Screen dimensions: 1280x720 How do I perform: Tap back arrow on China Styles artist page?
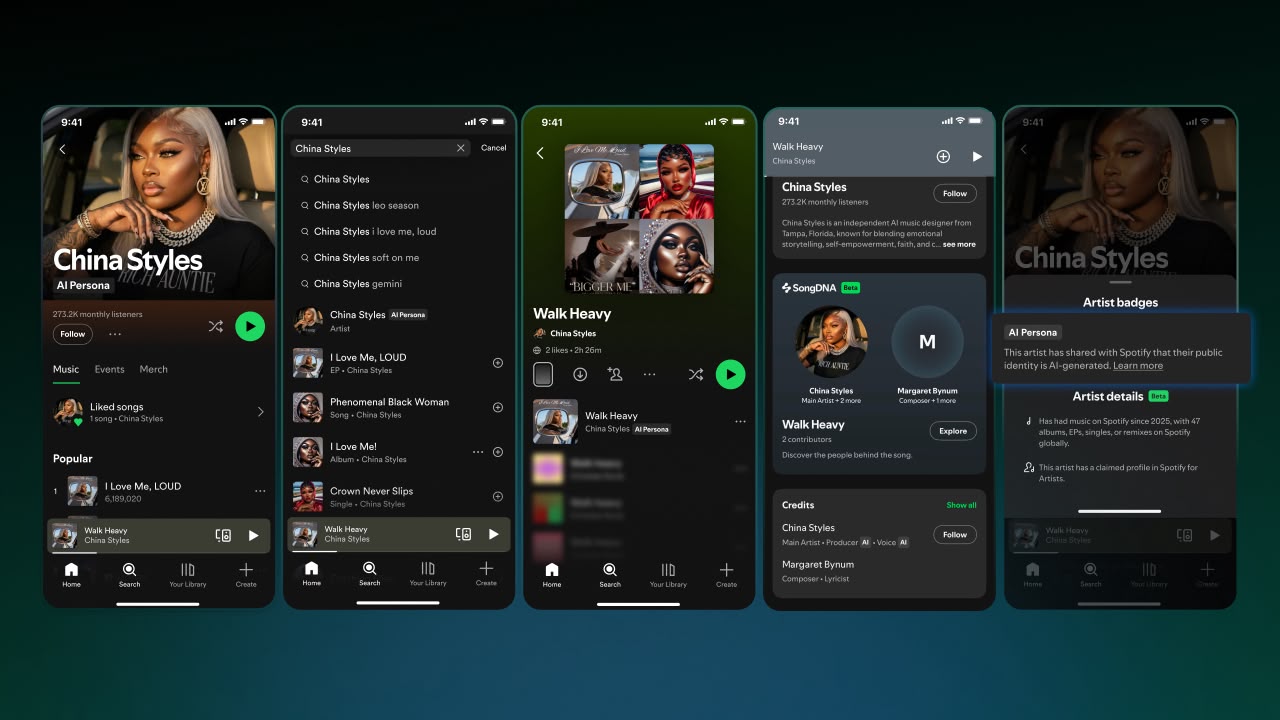tap(62, 149)
